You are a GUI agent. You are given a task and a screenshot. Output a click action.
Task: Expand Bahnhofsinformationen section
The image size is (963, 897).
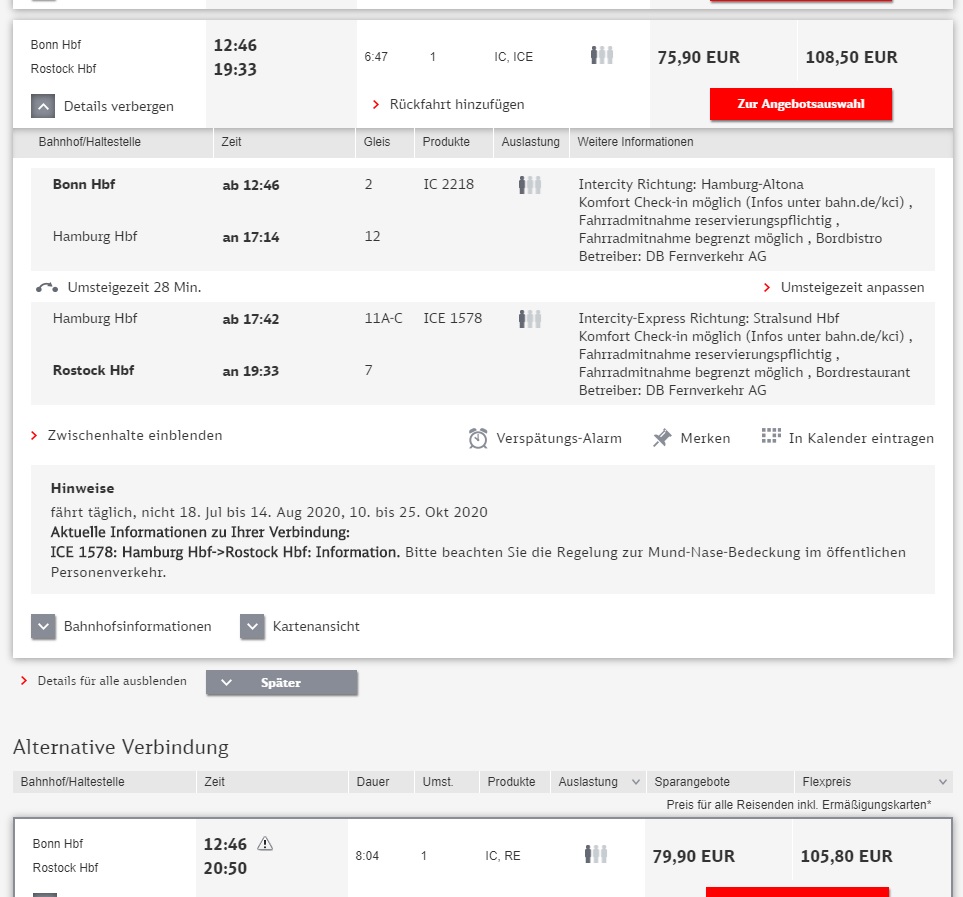tap(43, 627)
